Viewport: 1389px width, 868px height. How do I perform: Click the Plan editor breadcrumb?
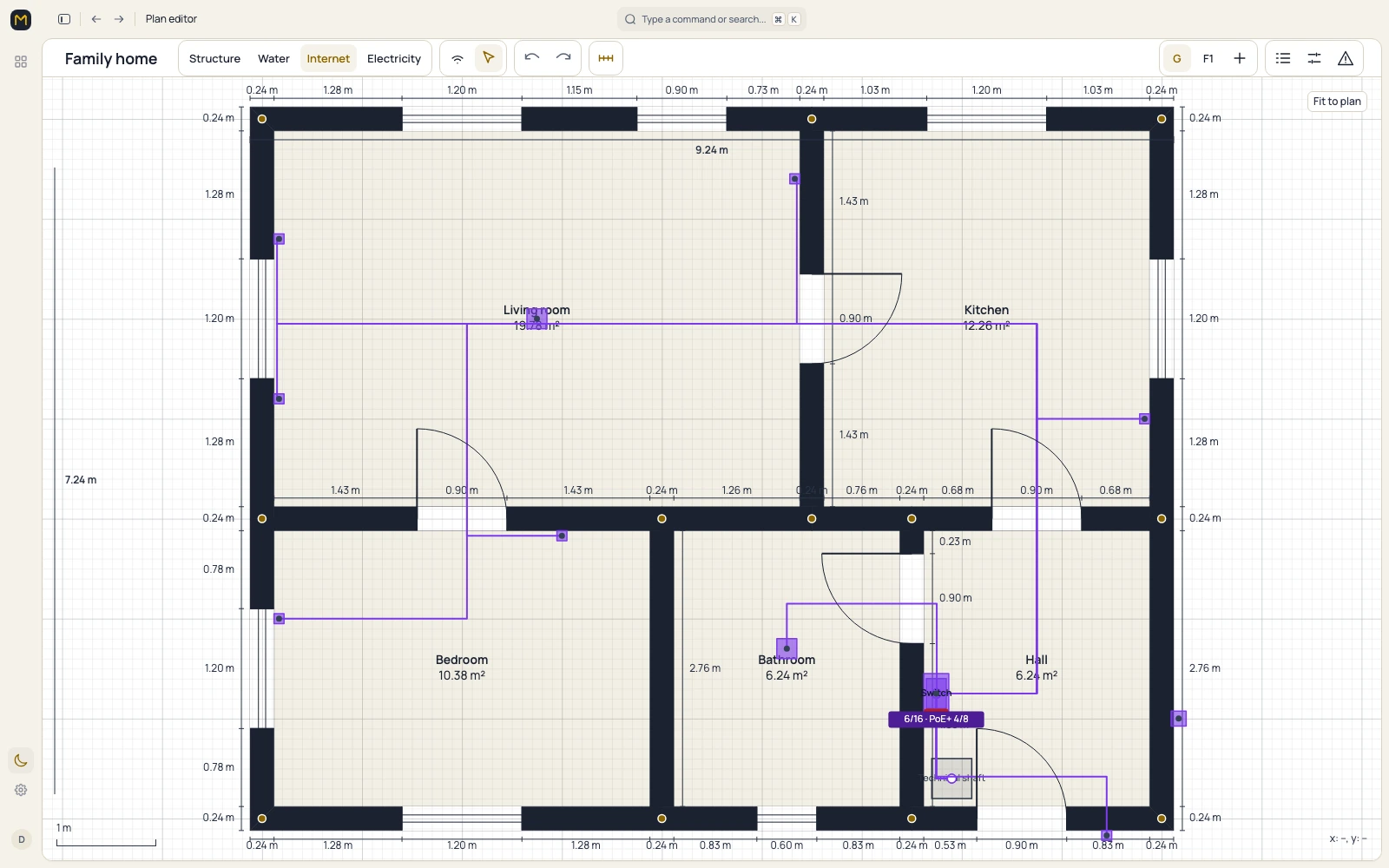click(171, 19)
